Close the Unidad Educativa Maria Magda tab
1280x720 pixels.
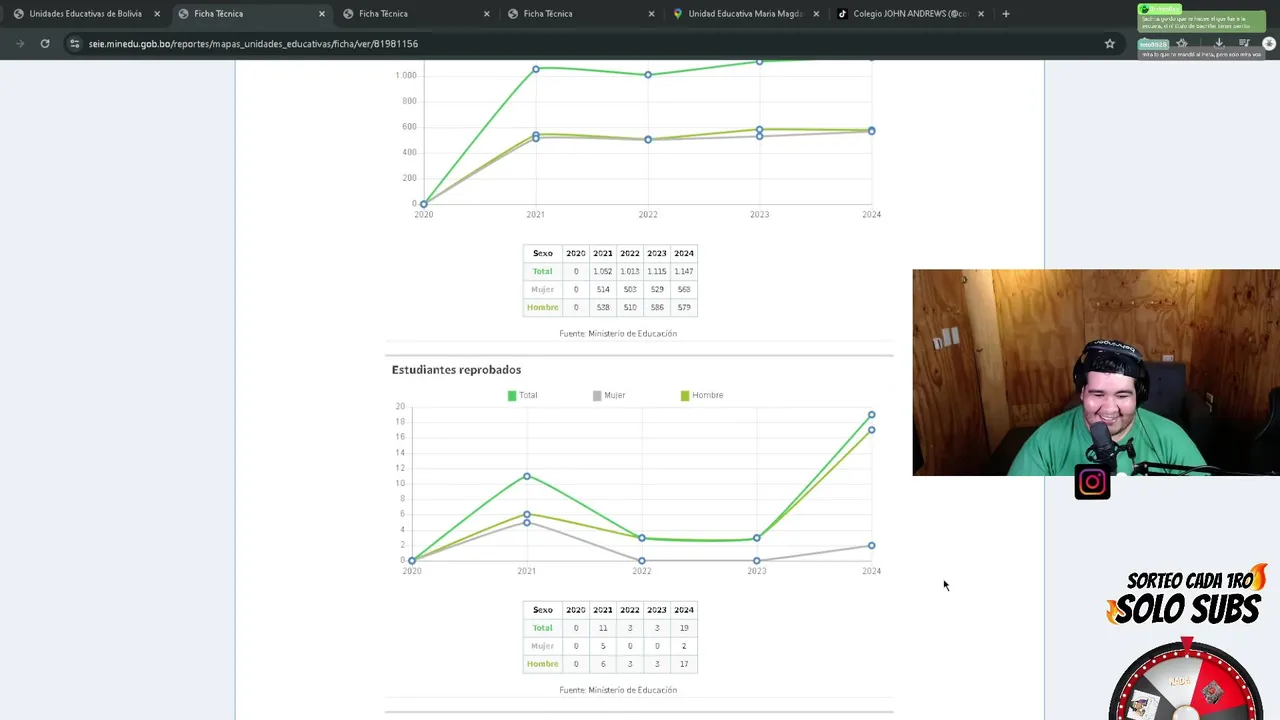click(x=816, y=14)
